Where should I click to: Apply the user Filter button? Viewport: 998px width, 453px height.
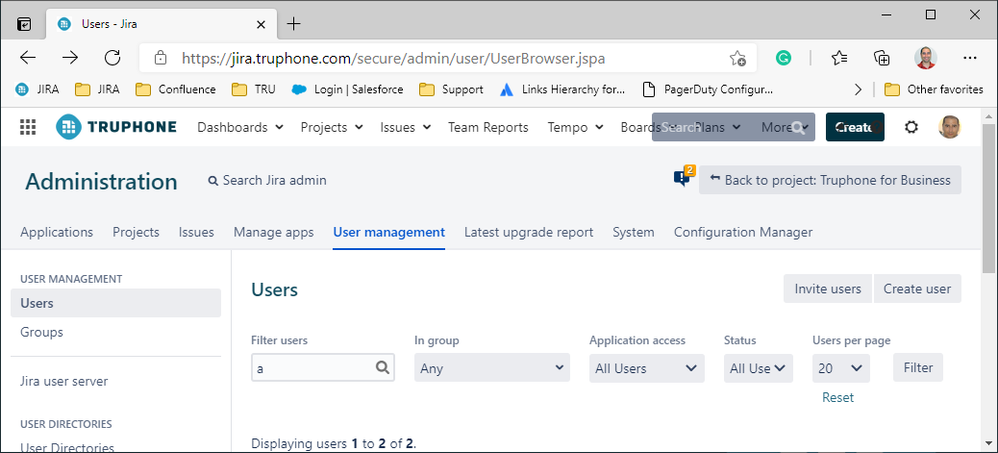(918, 367)
